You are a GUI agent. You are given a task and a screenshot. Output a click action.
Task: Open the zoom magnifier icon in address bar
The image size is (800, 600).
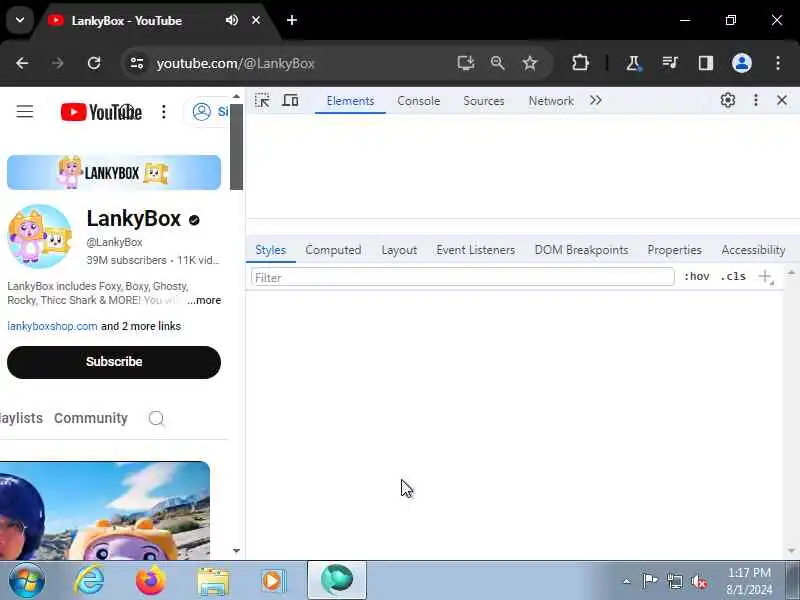click(497, 63)
